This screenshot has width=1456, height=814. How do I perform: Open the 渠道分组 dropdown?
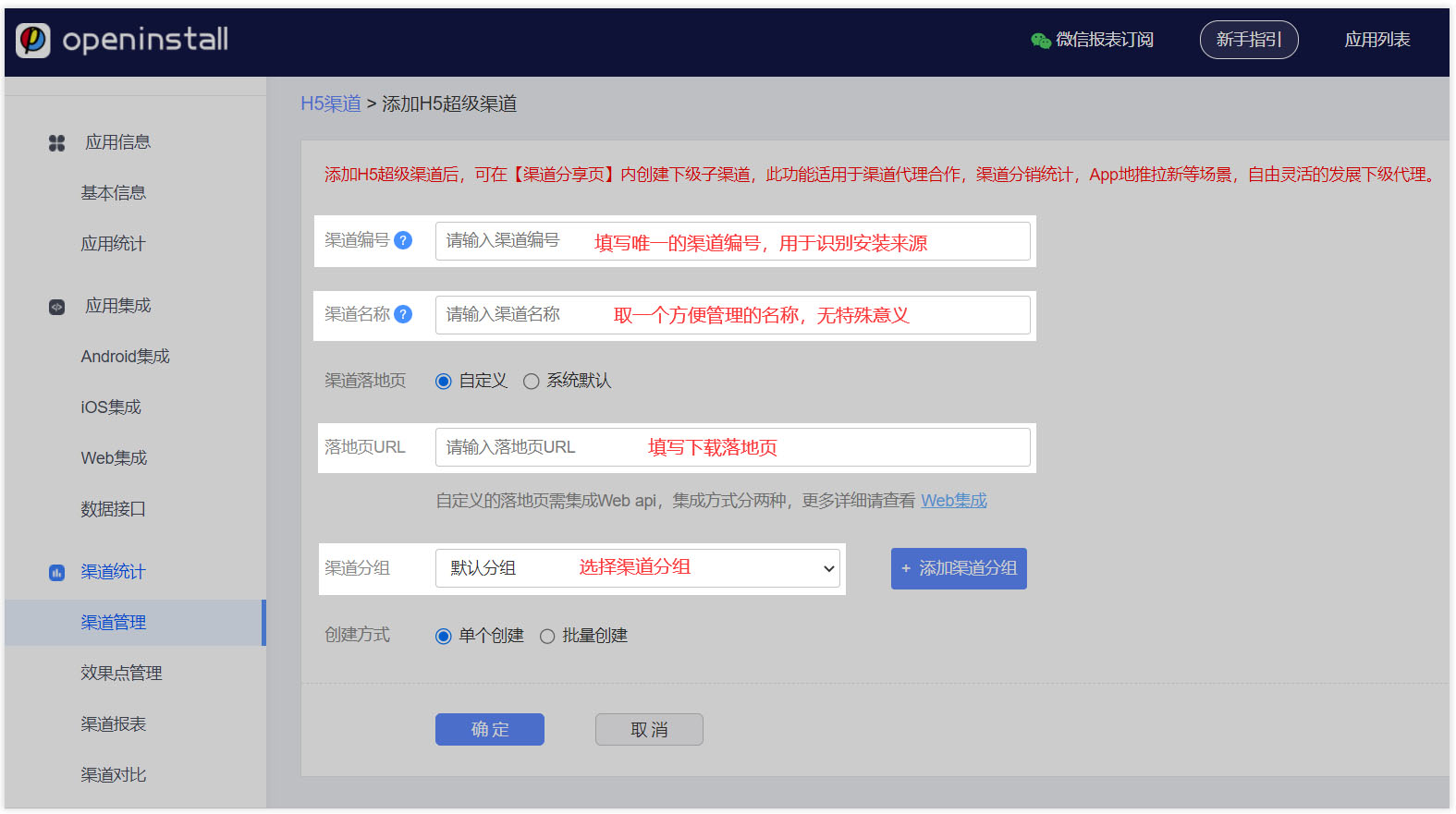pos(638,568)
